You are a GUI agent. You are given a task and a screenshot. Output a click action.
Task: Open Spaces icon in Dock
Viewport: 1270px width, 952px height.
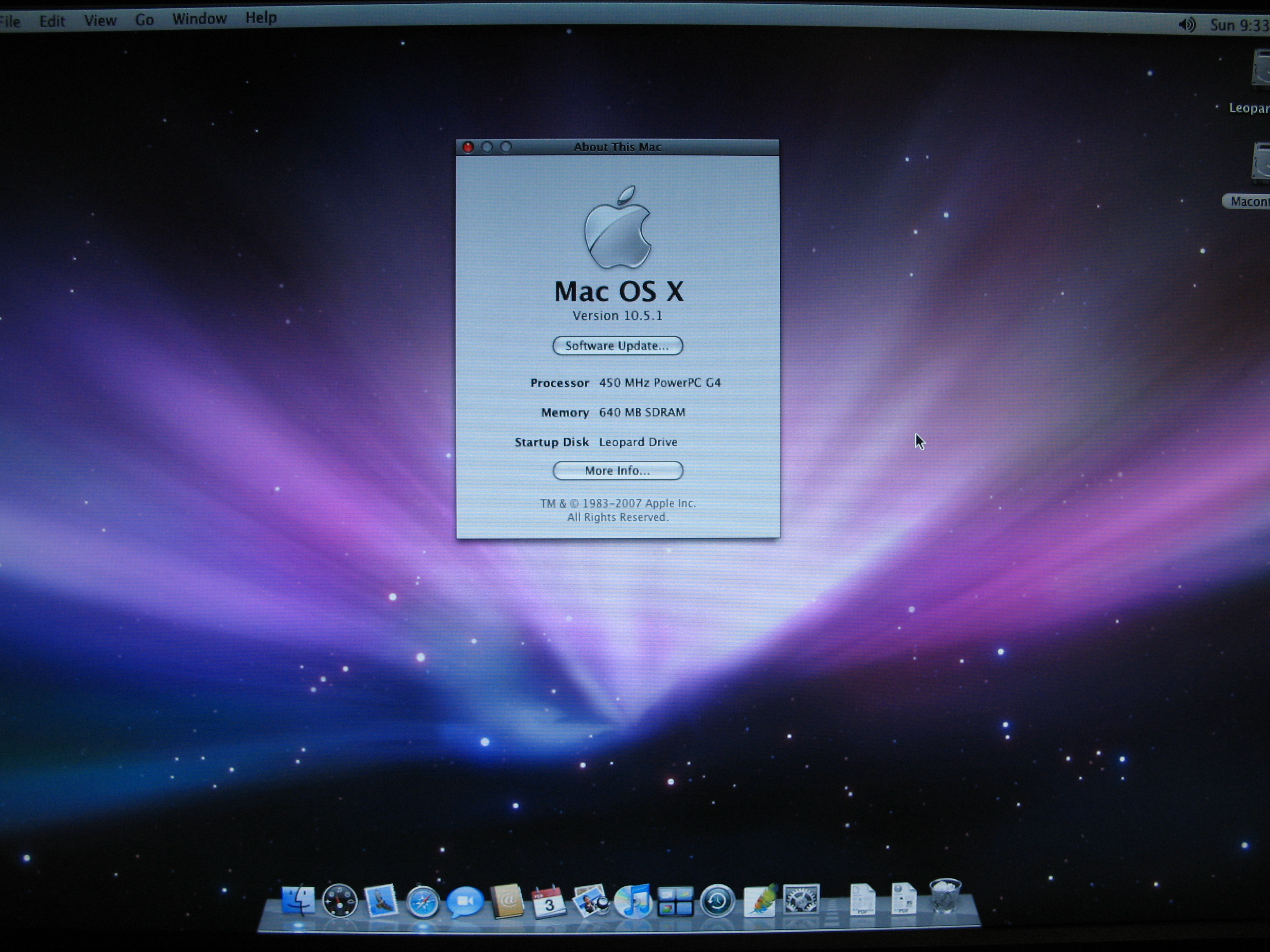tap(675, 902)
